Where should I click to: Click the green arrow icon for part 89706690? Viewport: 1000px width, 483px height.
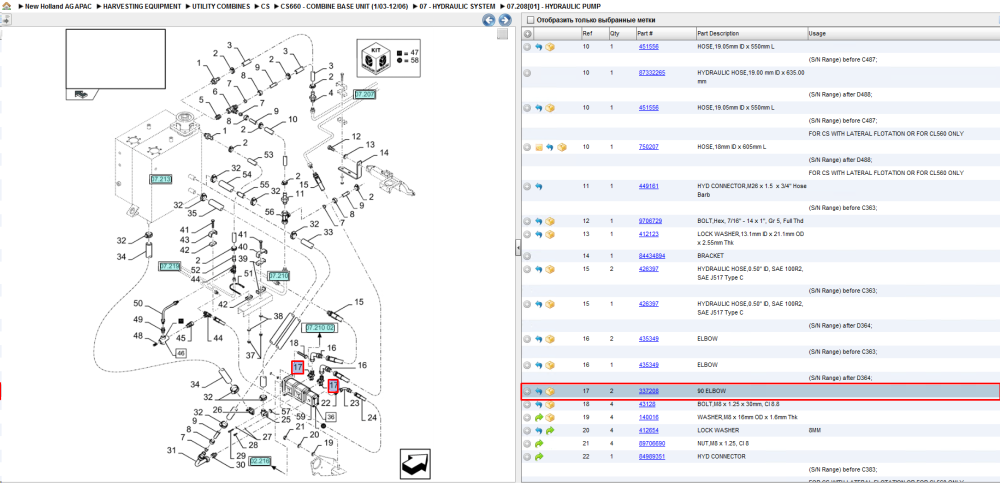[539, 443]
